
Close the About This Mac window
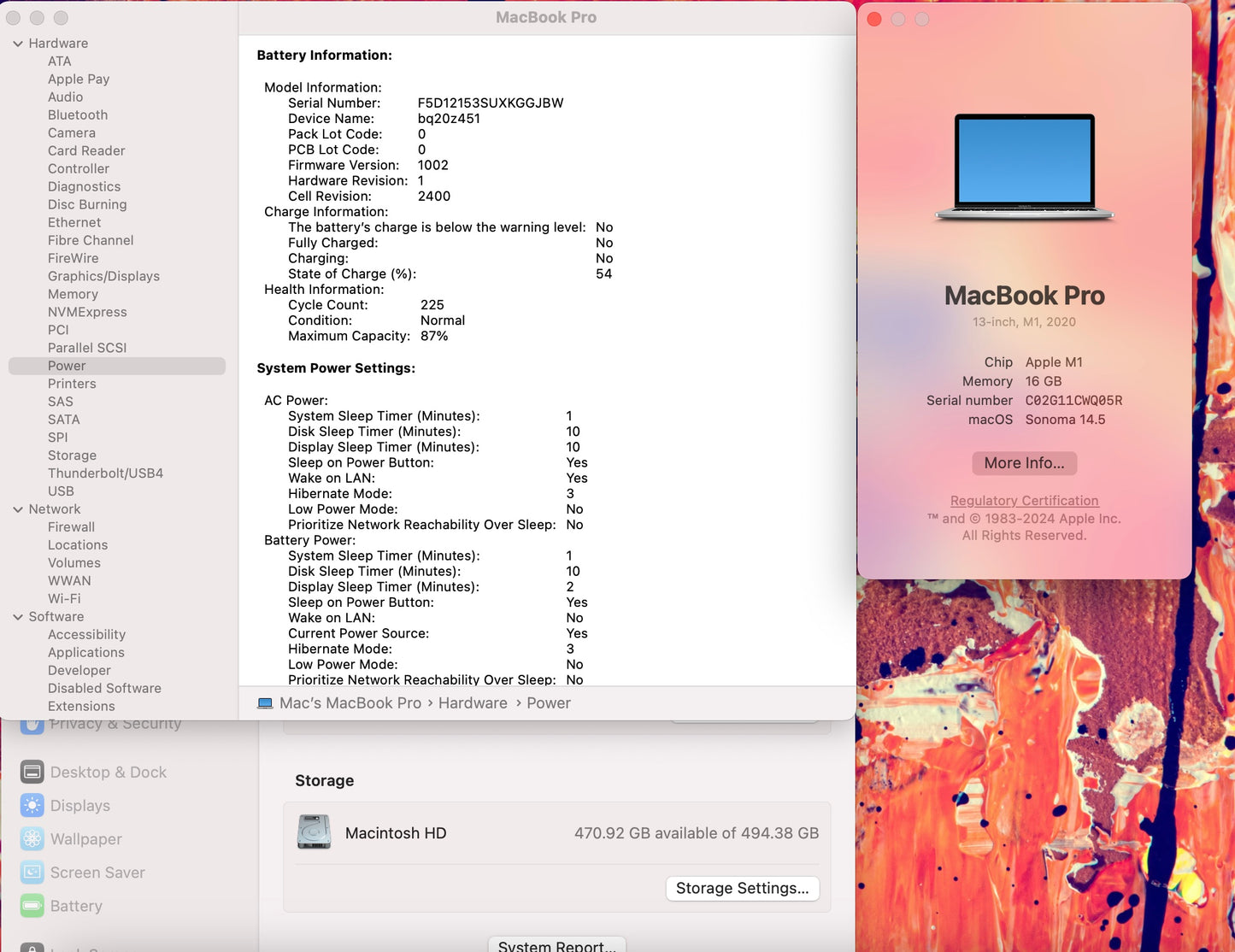click(x=874, y=19)
